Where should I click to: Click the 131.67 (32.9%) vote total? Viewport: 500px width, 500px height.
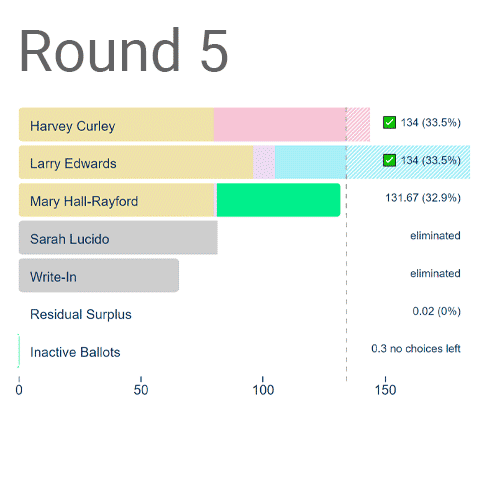[x=423, y=198]
